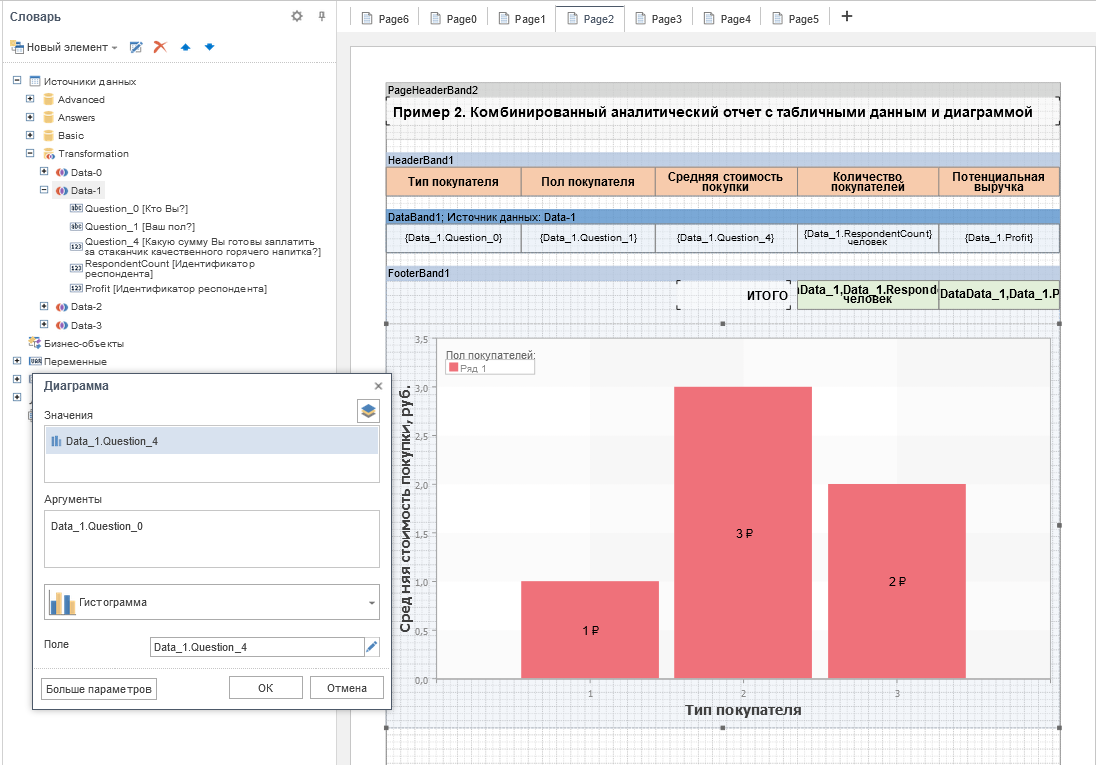
Task: Expand the Переменные tree node
Action: pos(17,361)
